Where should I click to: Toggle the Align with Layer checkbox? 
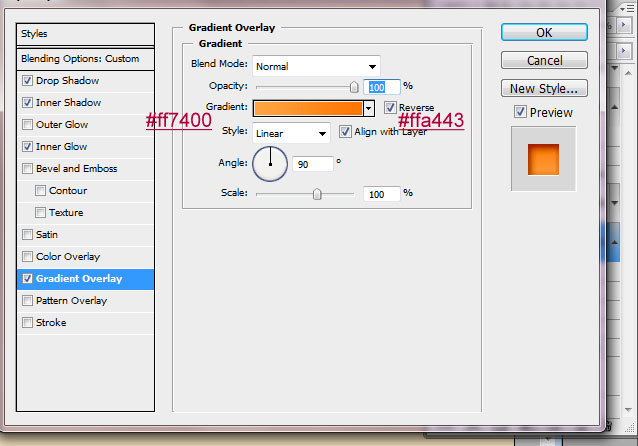point(345,131)
